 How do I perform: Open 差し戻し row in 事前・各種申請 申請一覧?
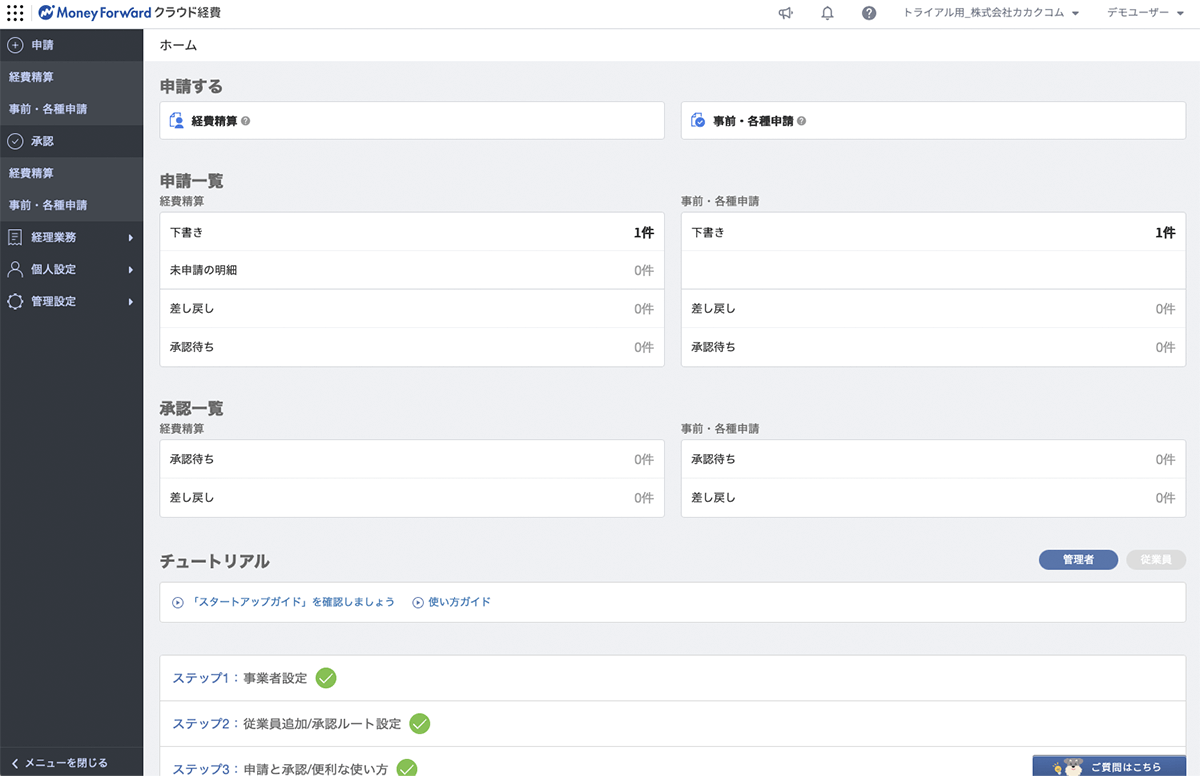tap(934, 309)
